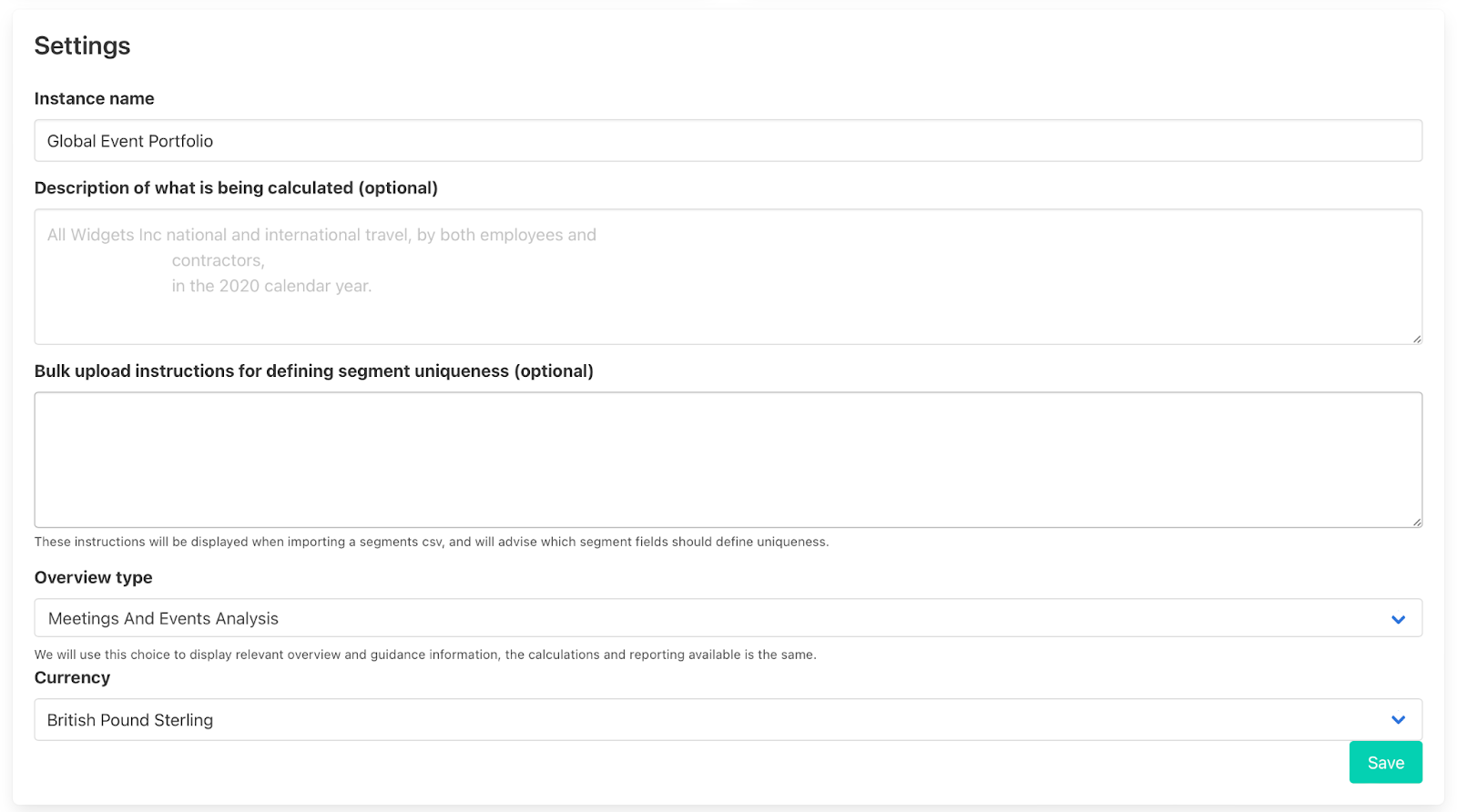Click the overview guidance helper text
Image resolution: width=1457 pixels, height=812 pixels.
click(x=425, y=655)
